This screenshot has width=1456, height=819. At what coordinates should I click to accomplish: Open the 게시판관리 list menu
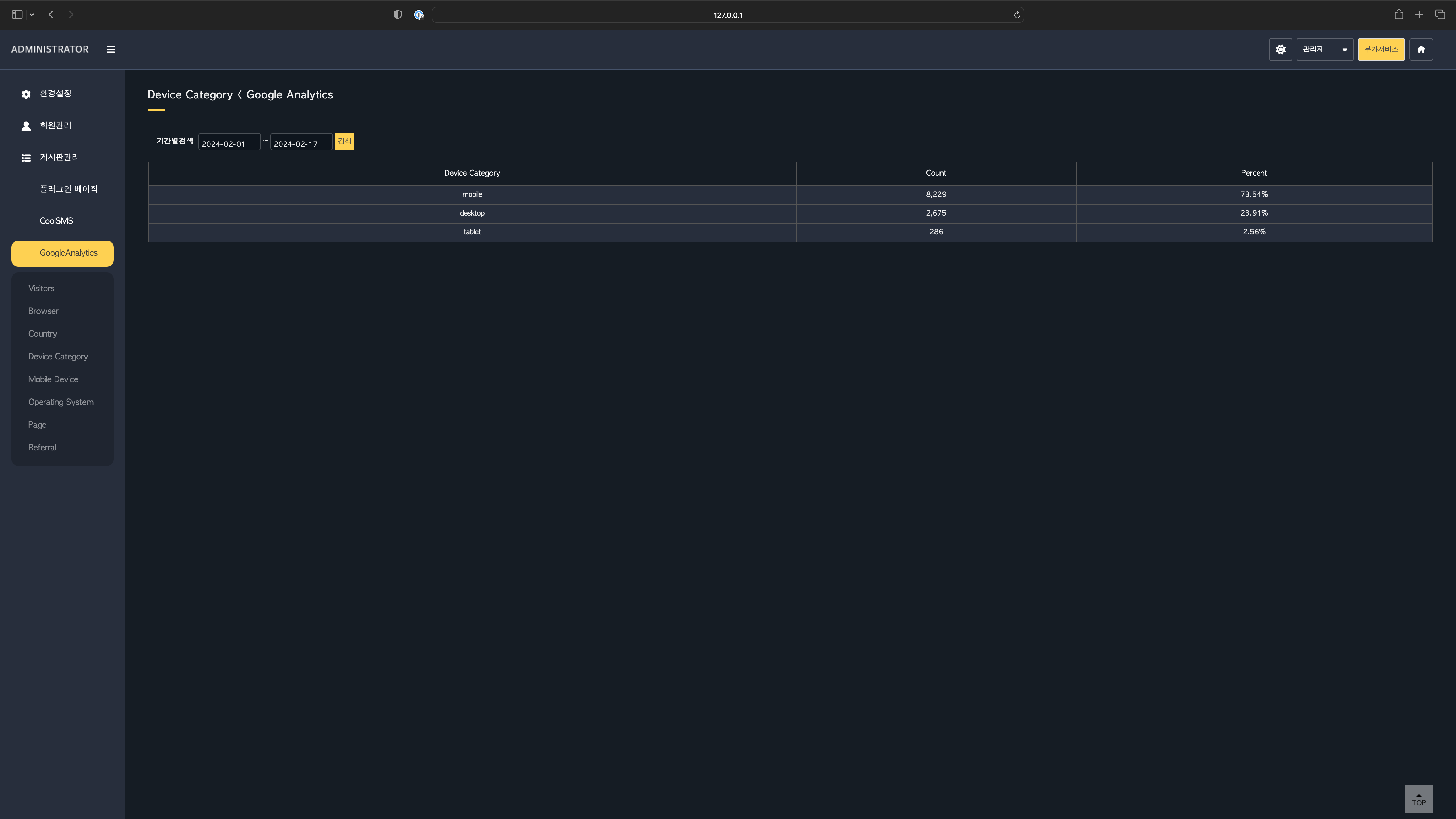tap(59, 158)
